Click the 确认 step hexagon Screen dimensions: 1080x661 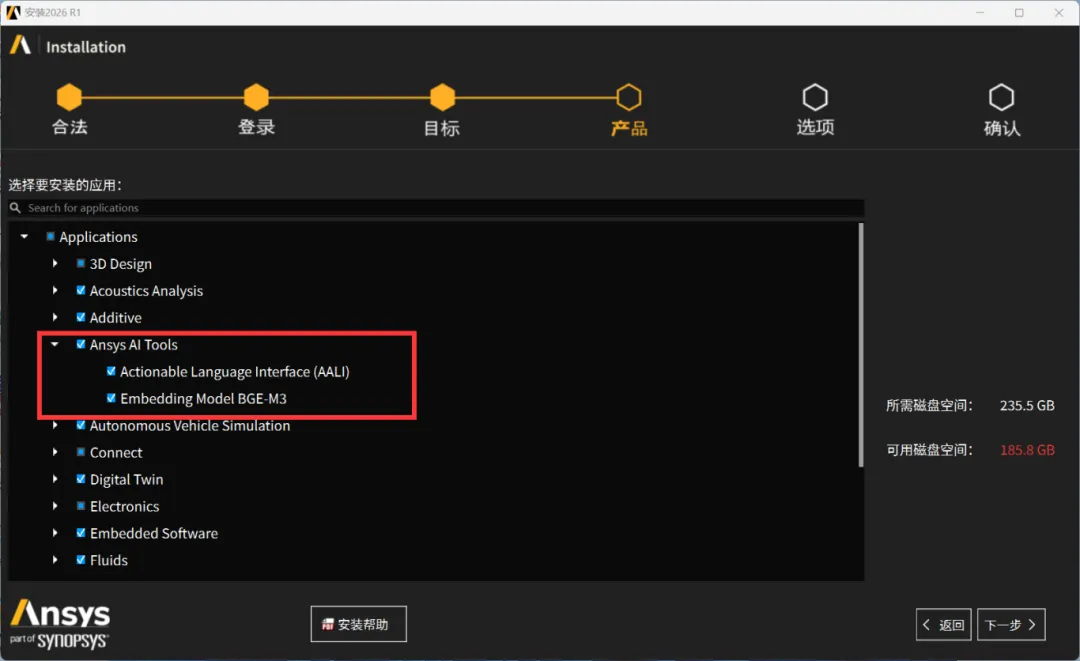(x=1001, y=97)
